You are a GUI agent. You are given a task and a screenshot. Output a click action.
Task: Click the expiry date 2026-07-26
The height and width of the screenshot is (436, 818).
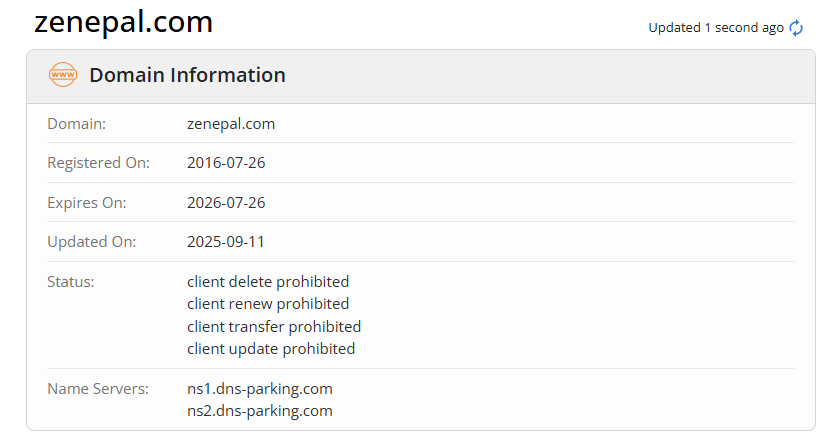point(226,202)
